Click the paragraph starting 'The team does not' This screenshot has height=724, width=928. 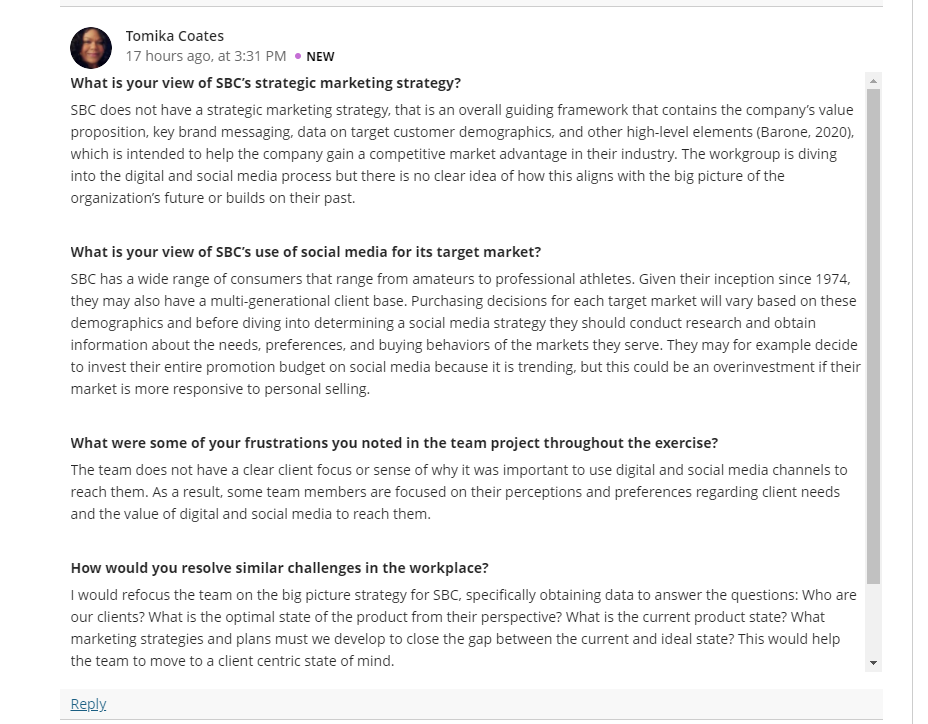click(x=459, y=492)
